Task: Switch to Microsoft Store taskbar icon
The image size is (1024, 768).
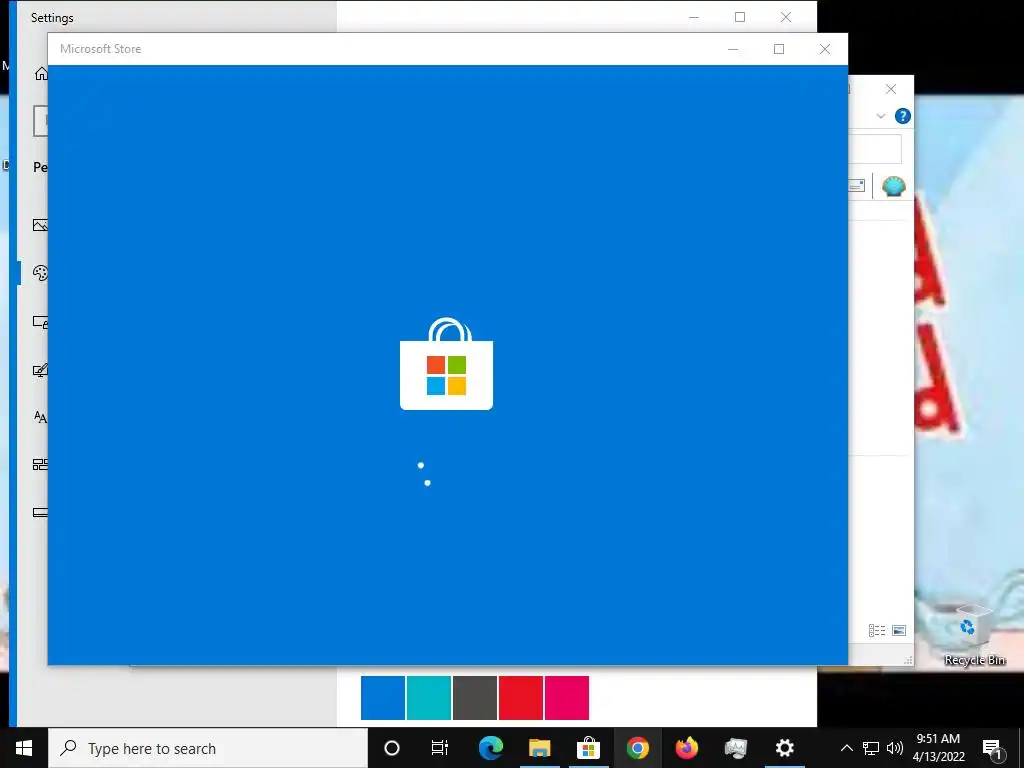Action: point(588,748)
